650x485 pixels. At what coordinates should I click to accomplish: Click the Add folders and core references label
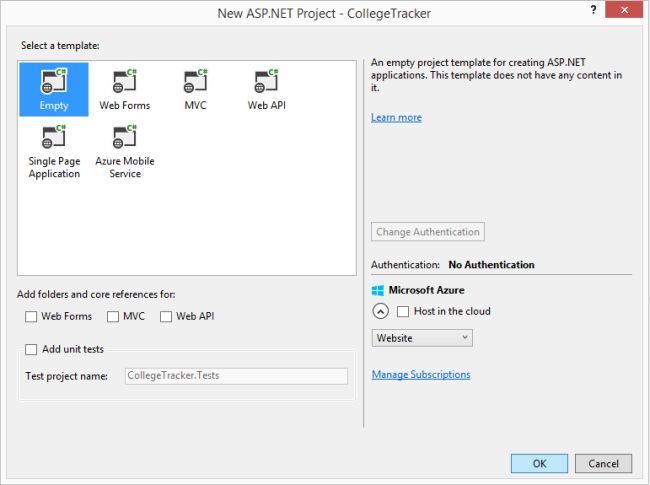point(96,294)
